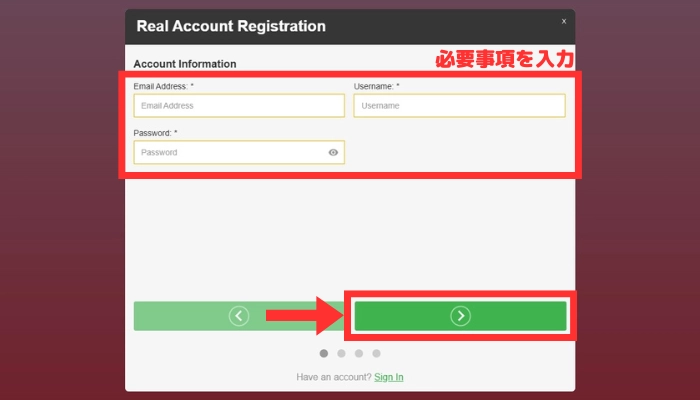Viewport: 700px width, 400px height.
Task: Click the light green back arrow button
Action: coord(238,316)
